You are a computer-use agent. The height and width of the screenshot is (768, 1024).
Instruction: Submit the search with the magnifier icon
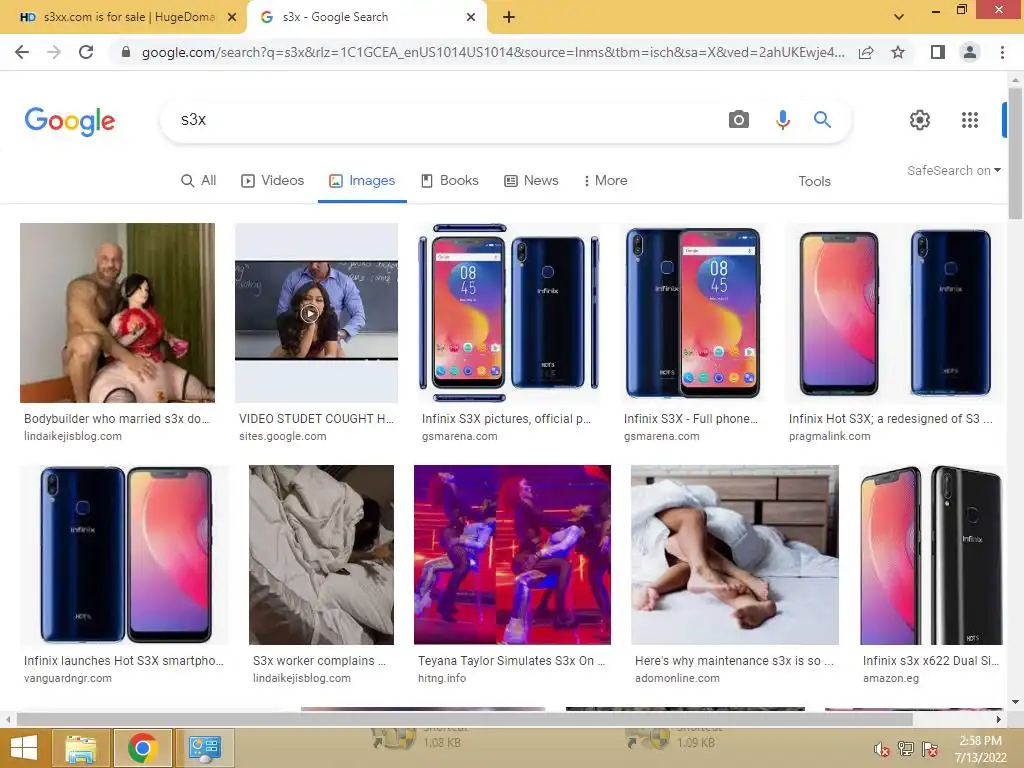coord(822,120)
